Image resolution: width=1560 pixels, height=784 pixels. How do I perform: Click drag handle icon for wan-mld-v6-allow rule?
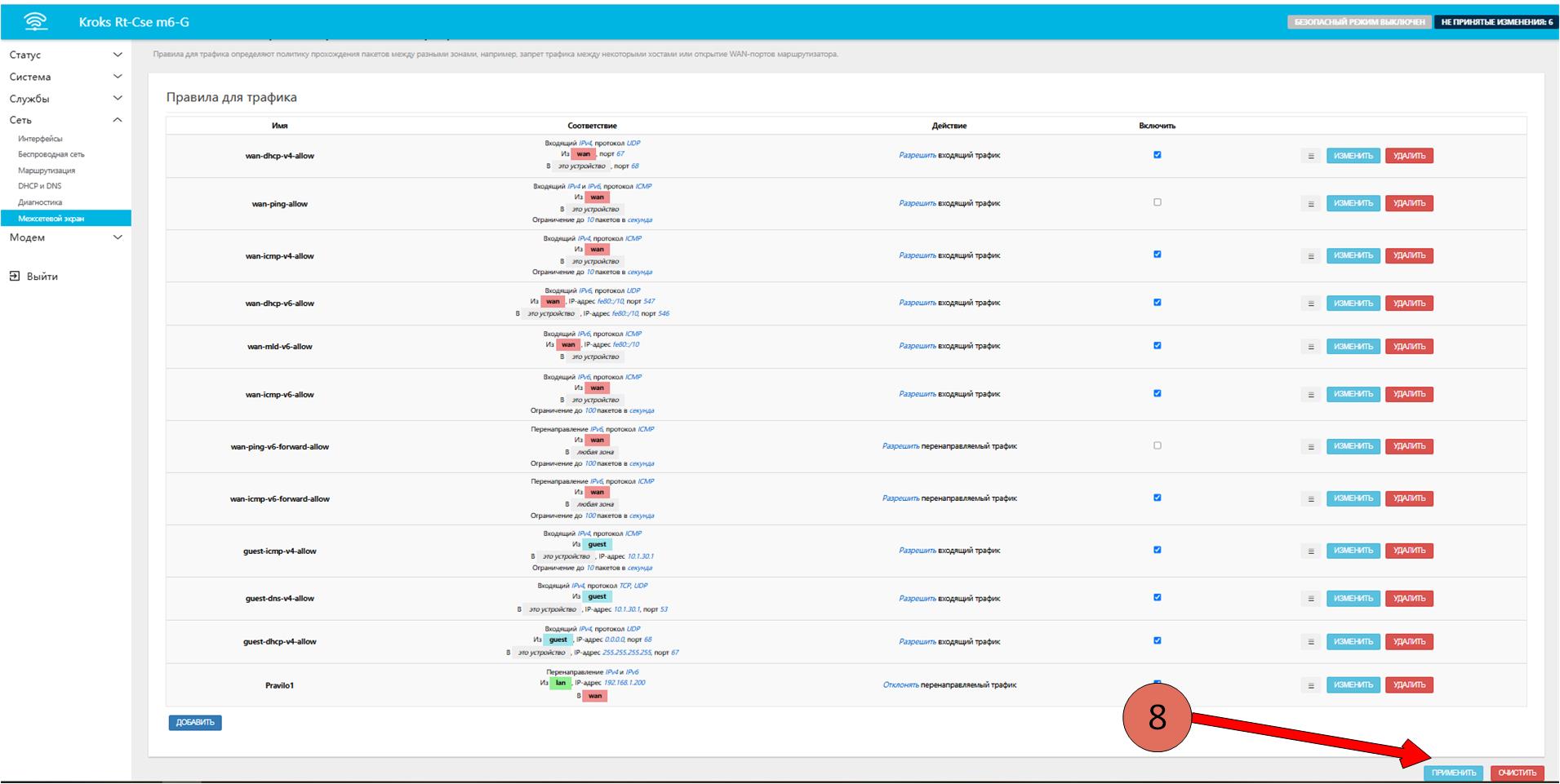click(x=1310, y=347)
